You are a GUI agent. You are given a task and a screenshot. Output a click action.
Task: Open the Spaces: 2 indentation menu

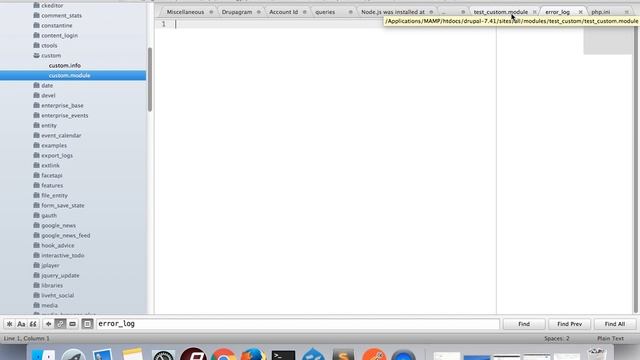[556, 338]
